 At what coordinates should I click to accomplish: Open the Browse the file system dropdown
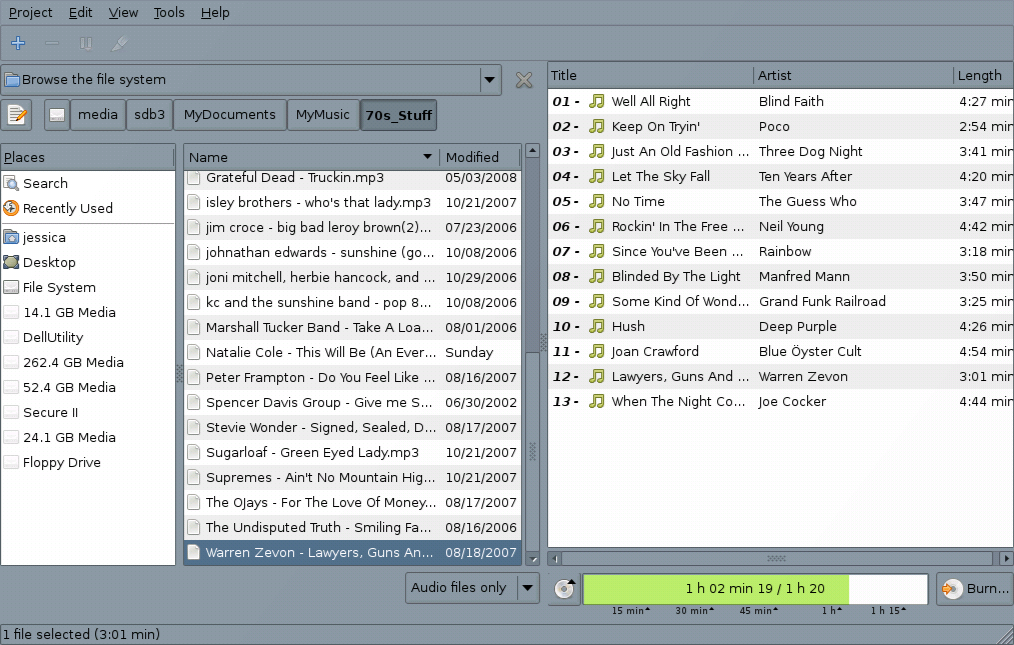[x=490, y=80]
